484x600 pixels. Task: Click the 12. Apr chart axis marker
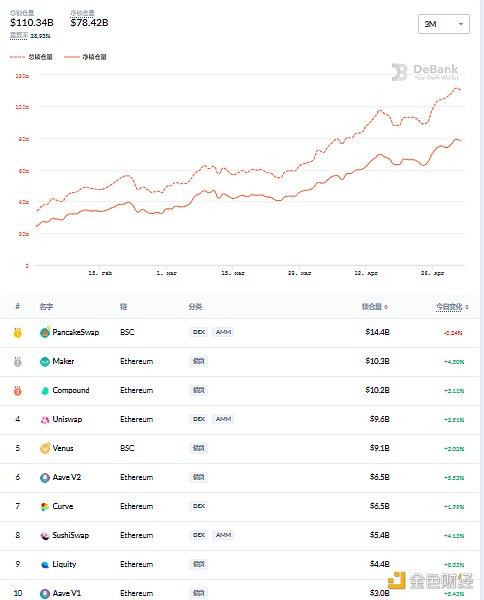coord(366,273)
